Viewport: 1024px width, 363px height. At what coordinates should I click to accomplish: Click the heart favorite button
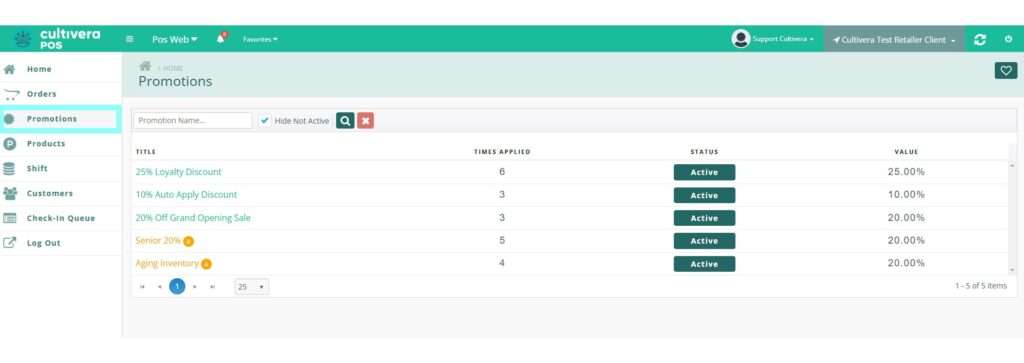point(1006,71)
